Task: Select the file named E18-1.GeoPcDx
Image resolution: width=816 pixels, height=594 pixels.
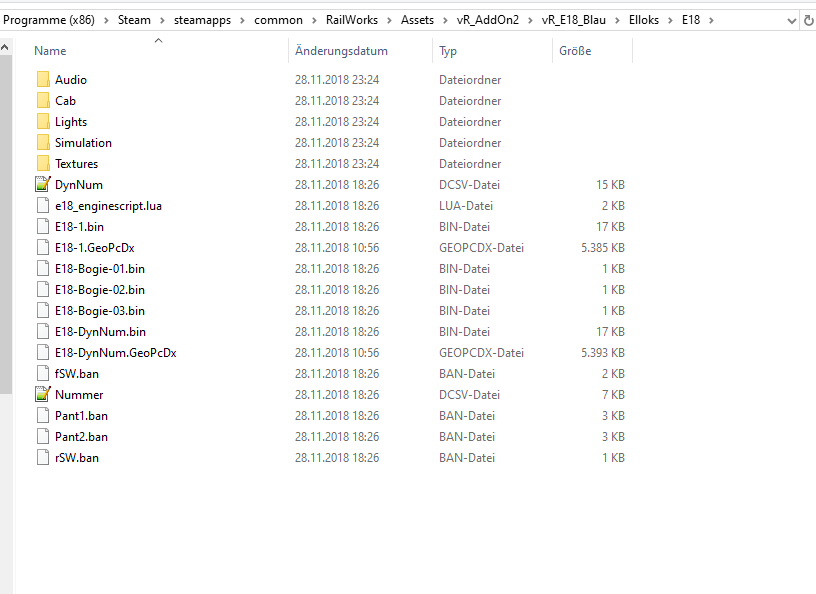Action: (95, 248)
